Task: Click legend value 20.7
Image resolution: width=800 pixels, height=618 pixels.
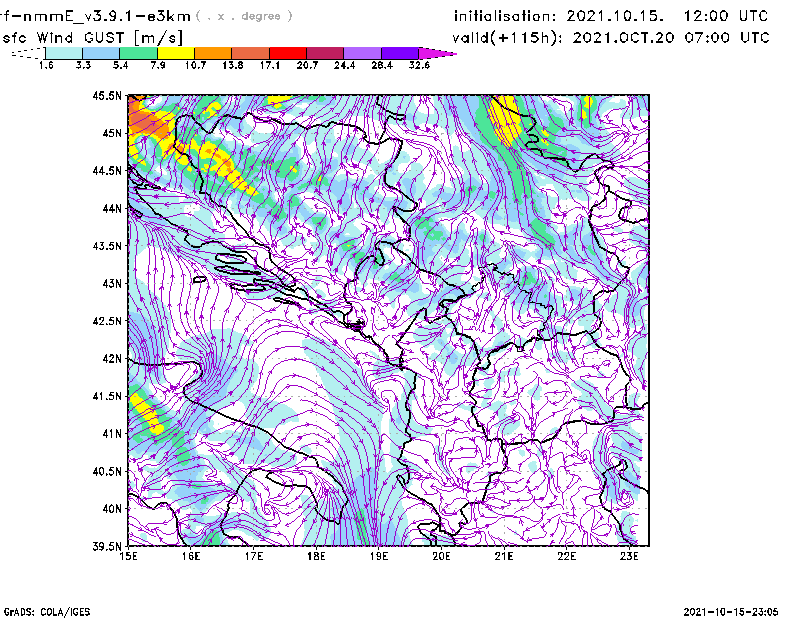Action: [307, 65]
